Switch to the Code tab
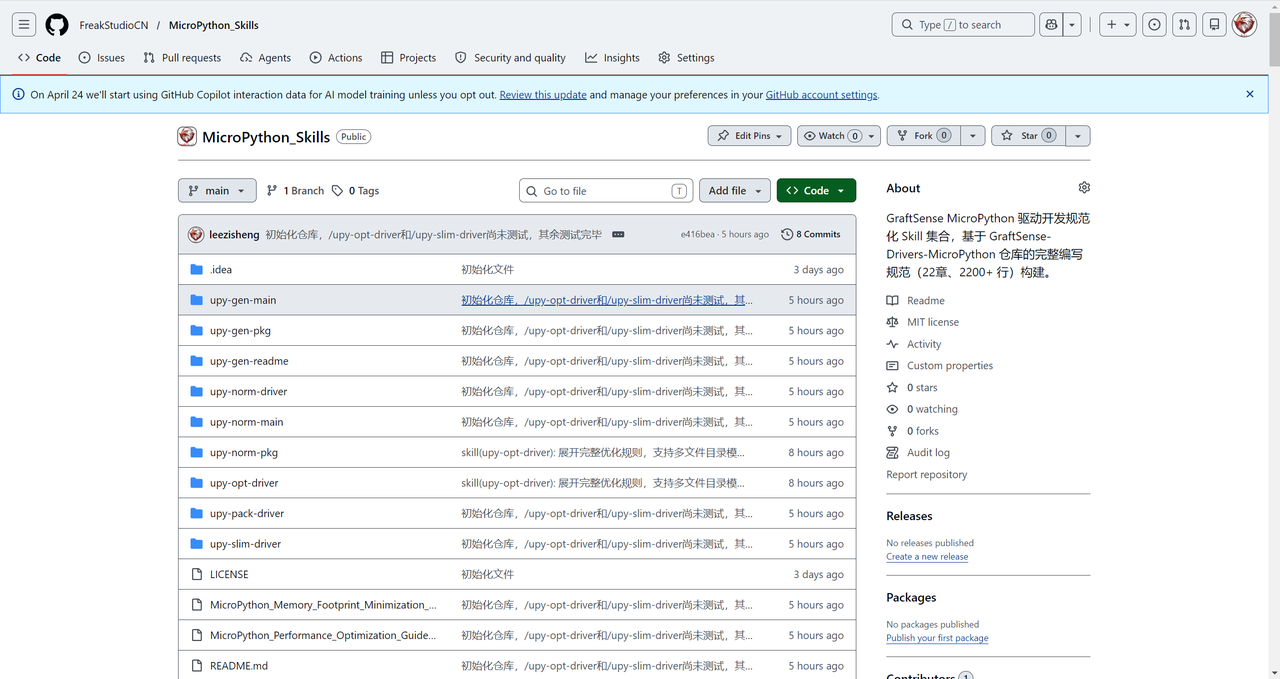 [39, 58]
